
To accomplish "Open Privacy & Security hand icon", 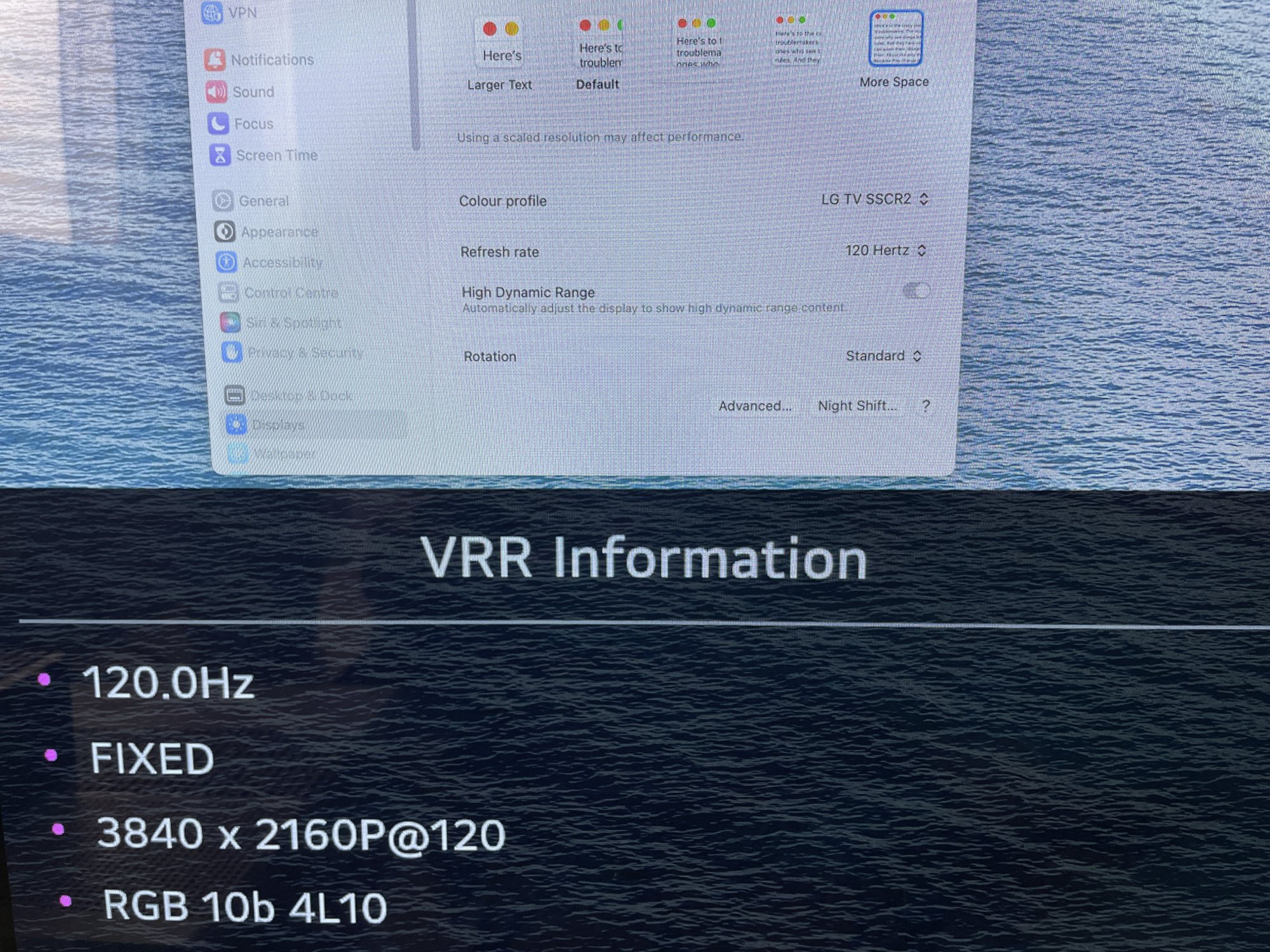I will pos(232,352).
